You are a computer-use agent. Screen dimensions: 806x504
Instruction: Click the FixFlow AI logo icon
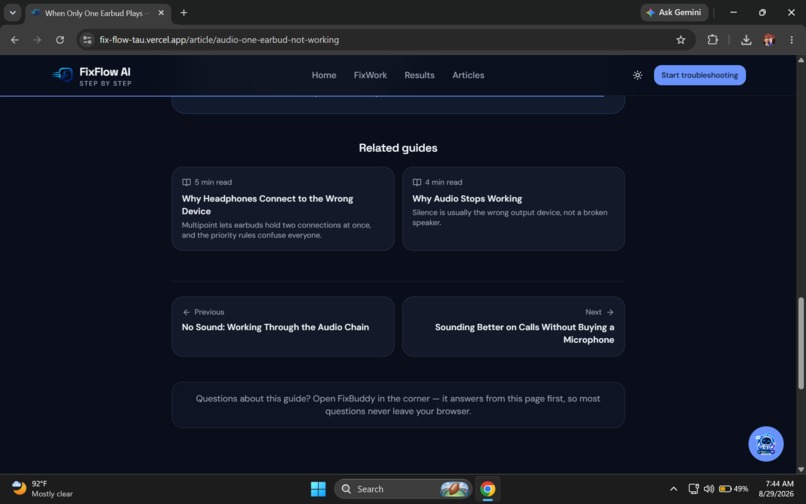tap(63, 75)
